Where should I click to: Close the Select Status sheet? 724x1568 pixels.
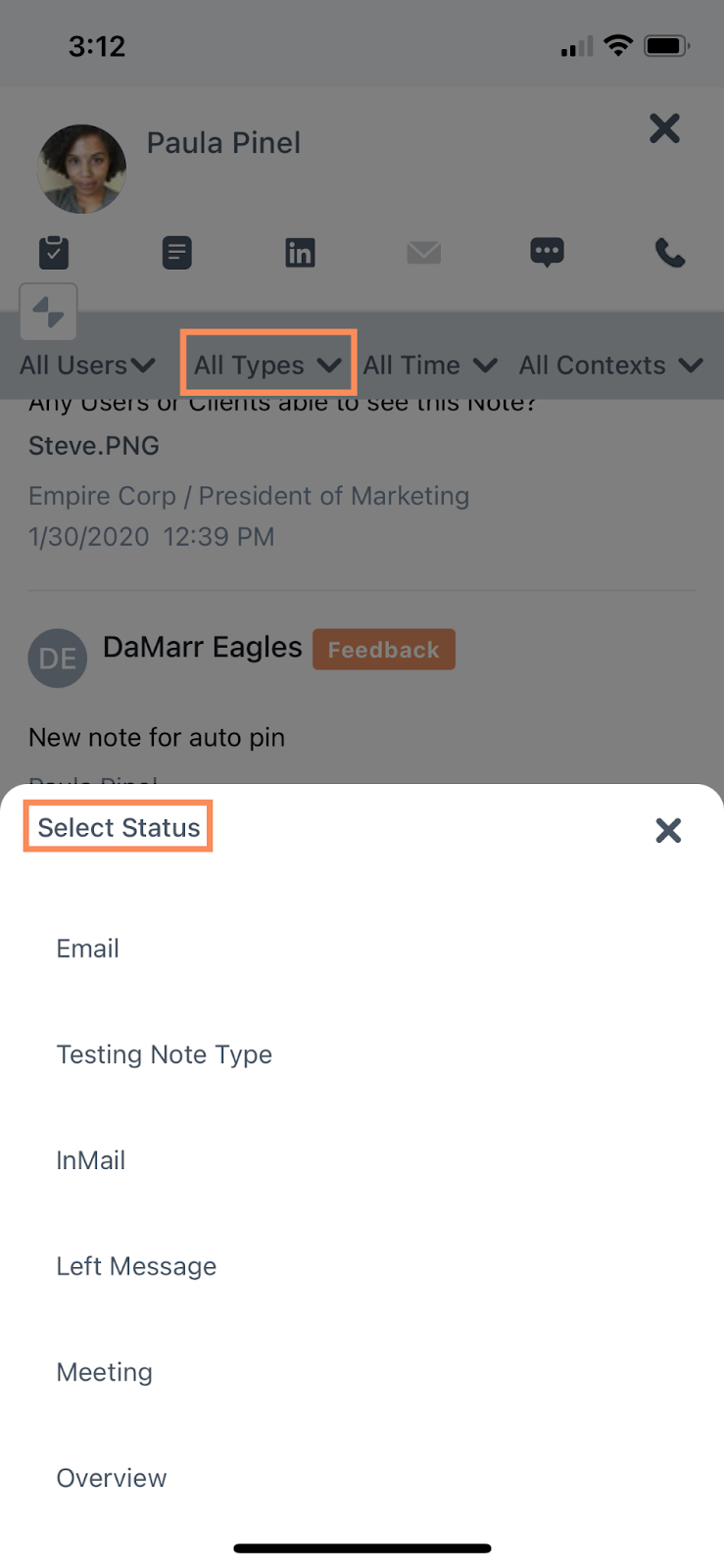(668, 830)
